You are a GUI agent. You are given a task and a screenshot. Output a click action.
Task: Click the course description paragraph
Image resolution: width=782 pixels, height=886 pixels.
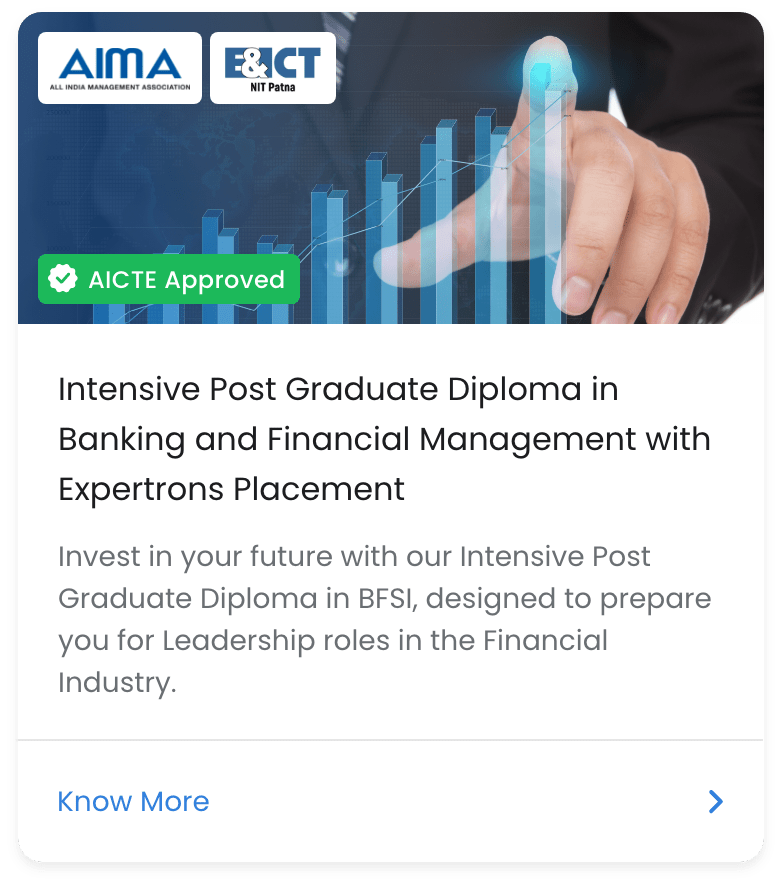click(384, 619)
